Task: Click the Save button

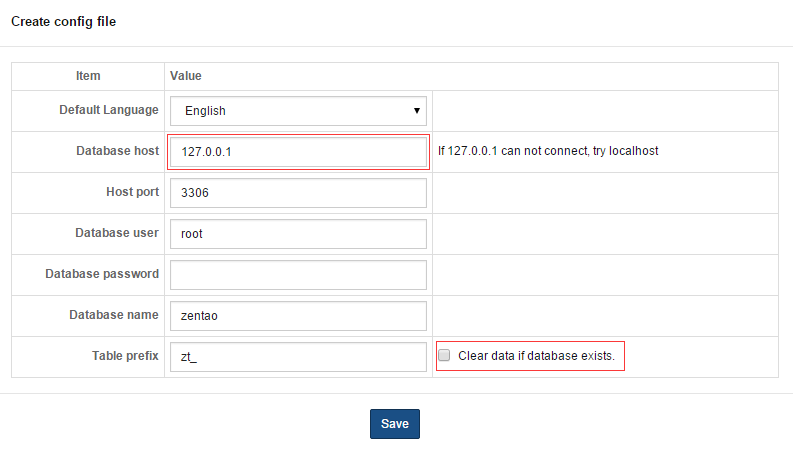Action: (395, 424)
